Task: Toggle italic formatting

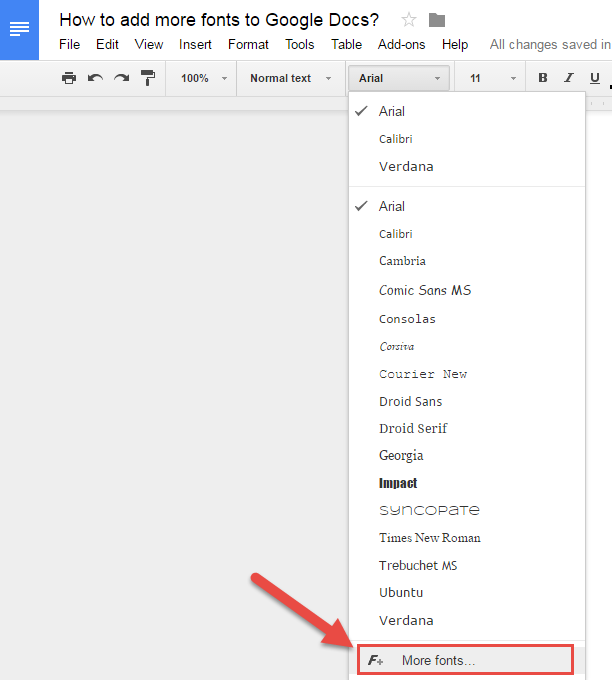Action: 569,78
